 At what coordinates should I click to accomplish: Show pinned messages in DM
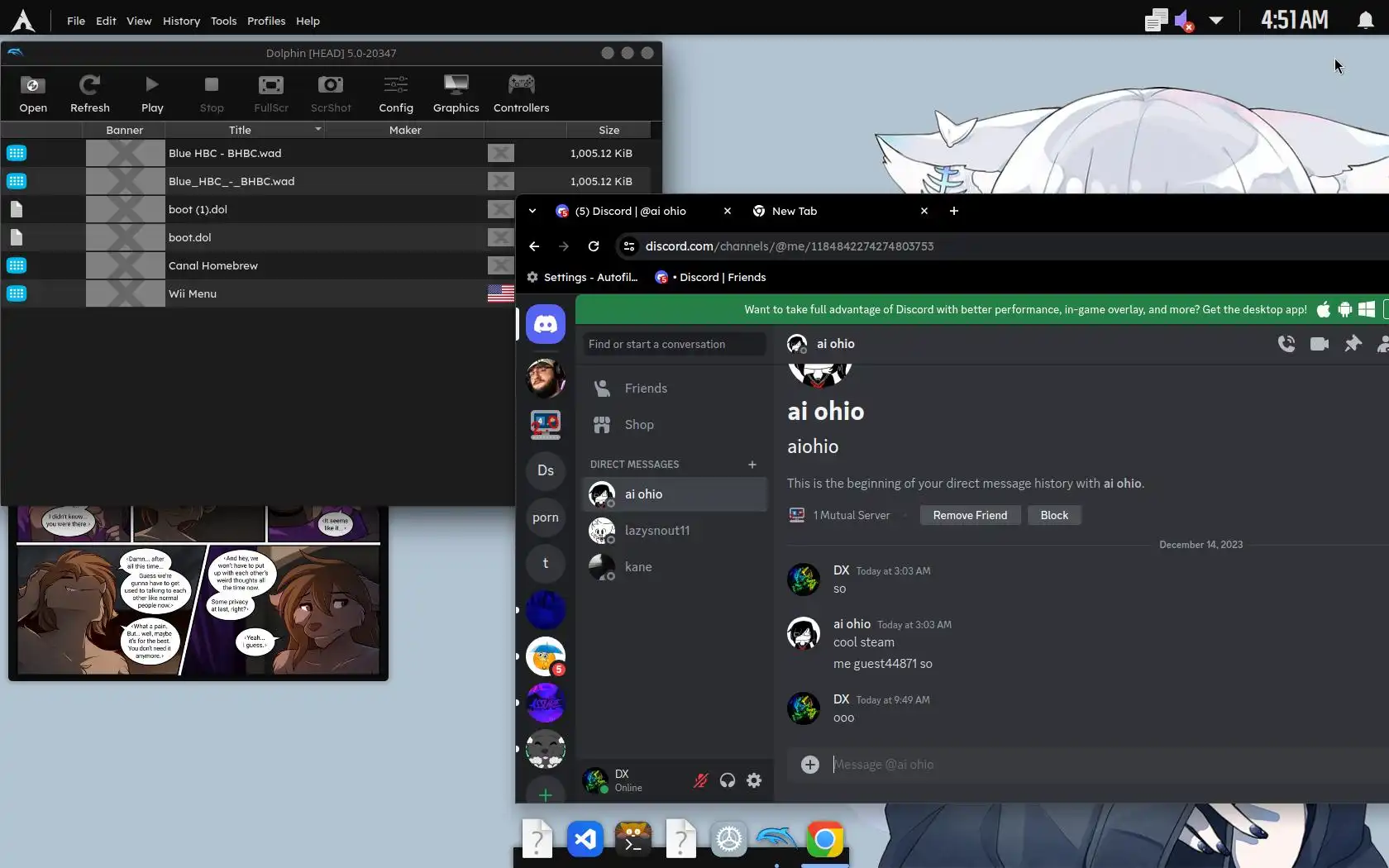click(1353, 344)
